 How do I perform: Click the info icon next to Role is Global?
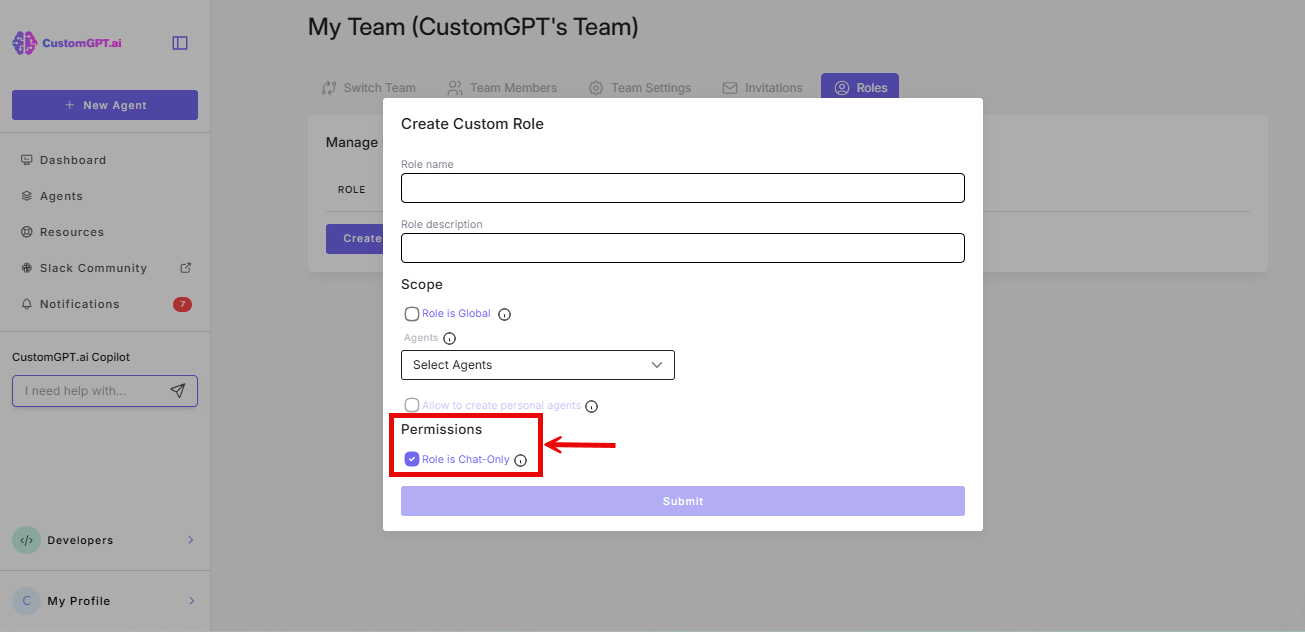[504, 313]
